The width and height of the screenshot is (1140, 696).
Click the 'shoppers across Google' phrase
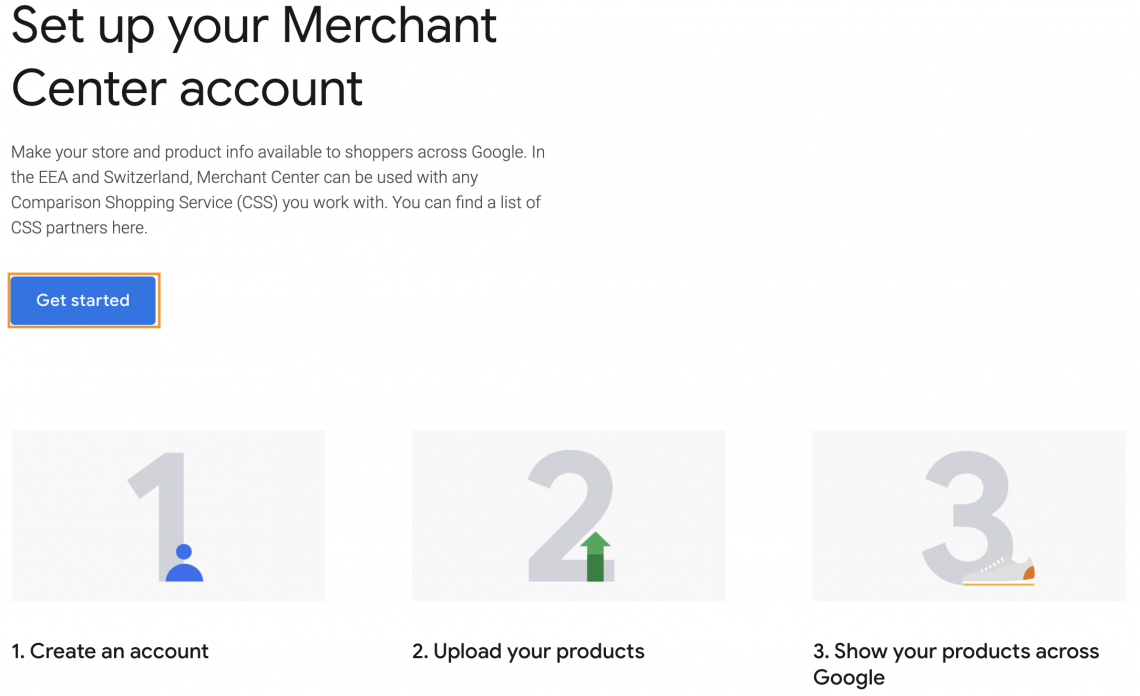coord(434,153)
